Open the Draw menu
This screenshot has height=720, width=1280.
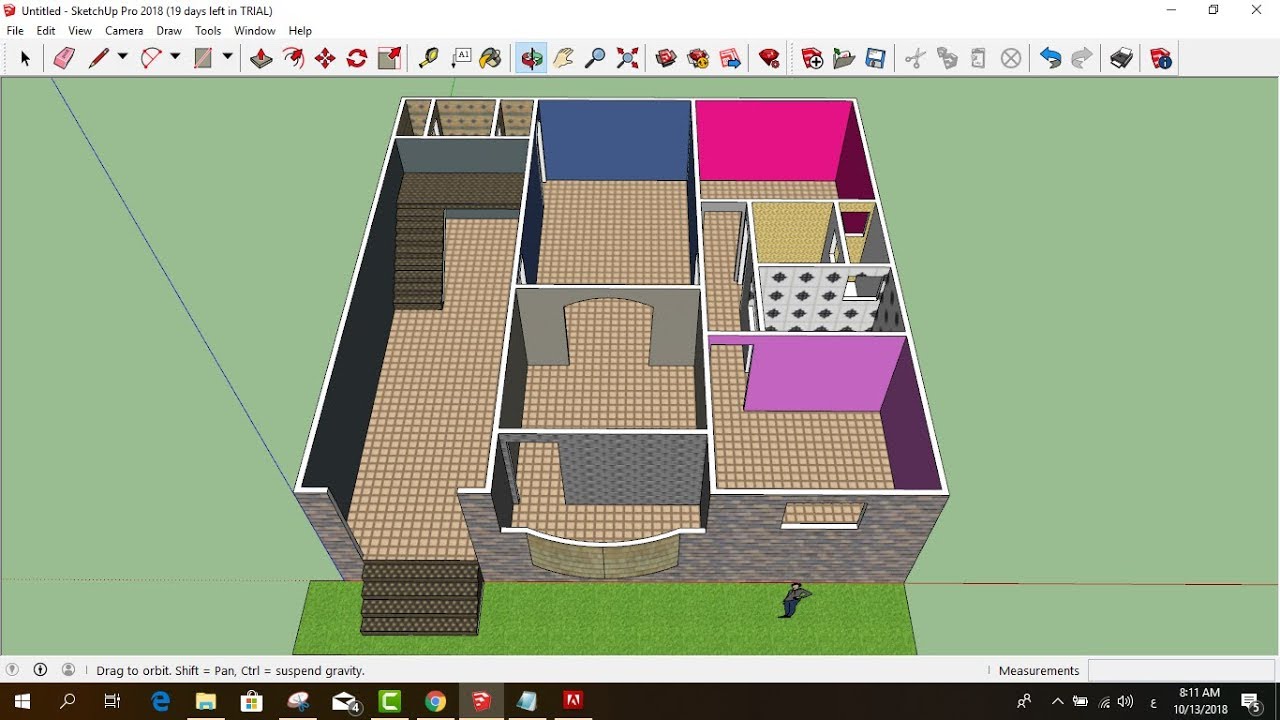coord(169,31)
